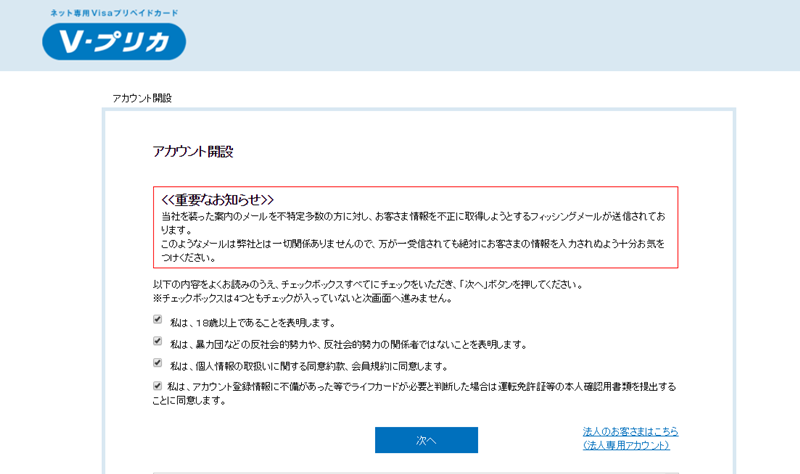Toggle the 反社会的勢力 declaration checkbox
Image resolution: width=800 pixels, height=474 pixels.
pyautogui.click(x=158, y=342)
